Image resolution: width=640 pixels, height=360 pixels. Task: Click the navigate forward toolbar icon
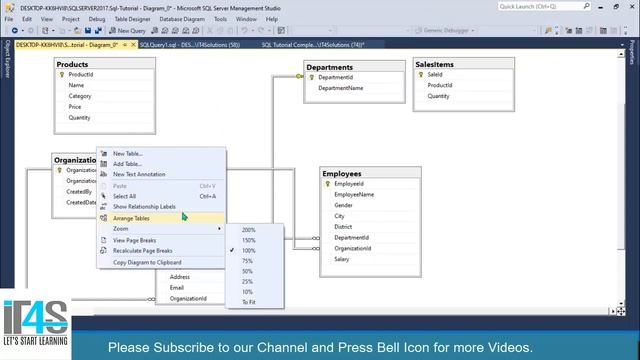tap(31, 31)
